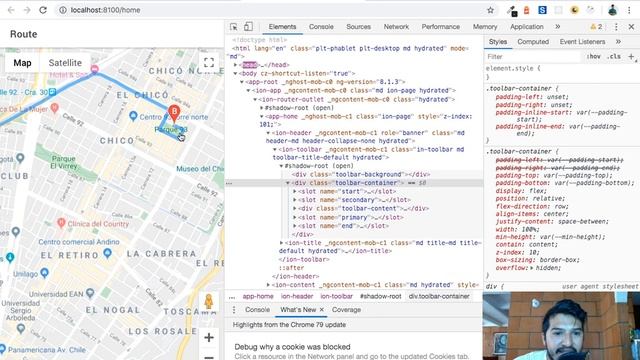Click the orange extension icon in the toolbar

point(527,10)
